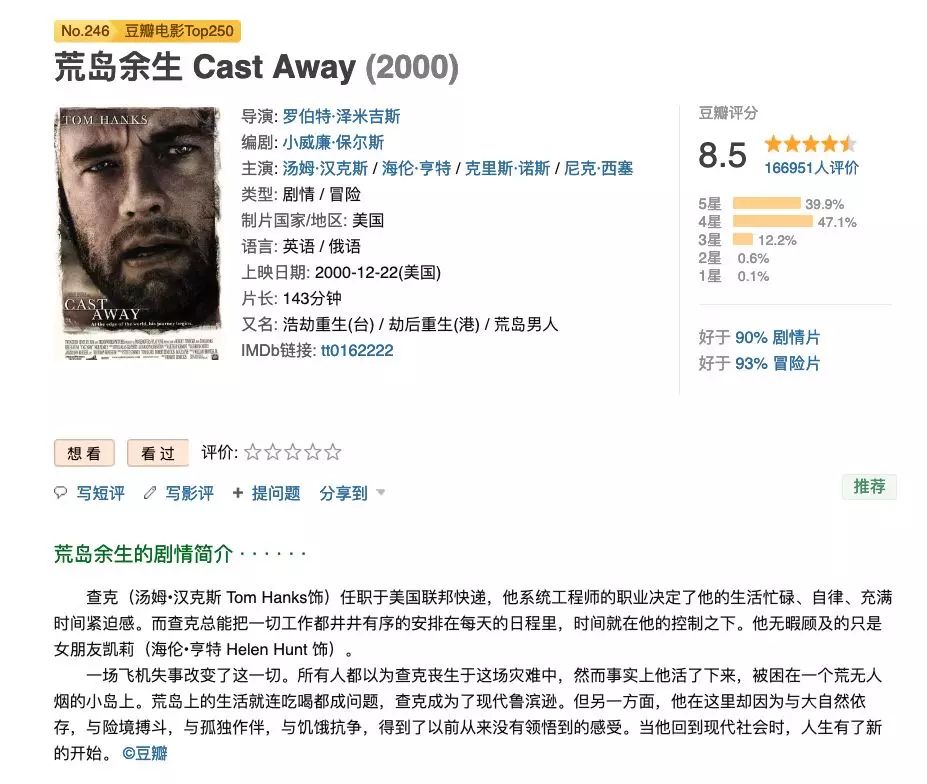Open director 罗伯特·泽米吉斯 link
This screenshot has height=784, width=927.
click(x=341, y=116)
